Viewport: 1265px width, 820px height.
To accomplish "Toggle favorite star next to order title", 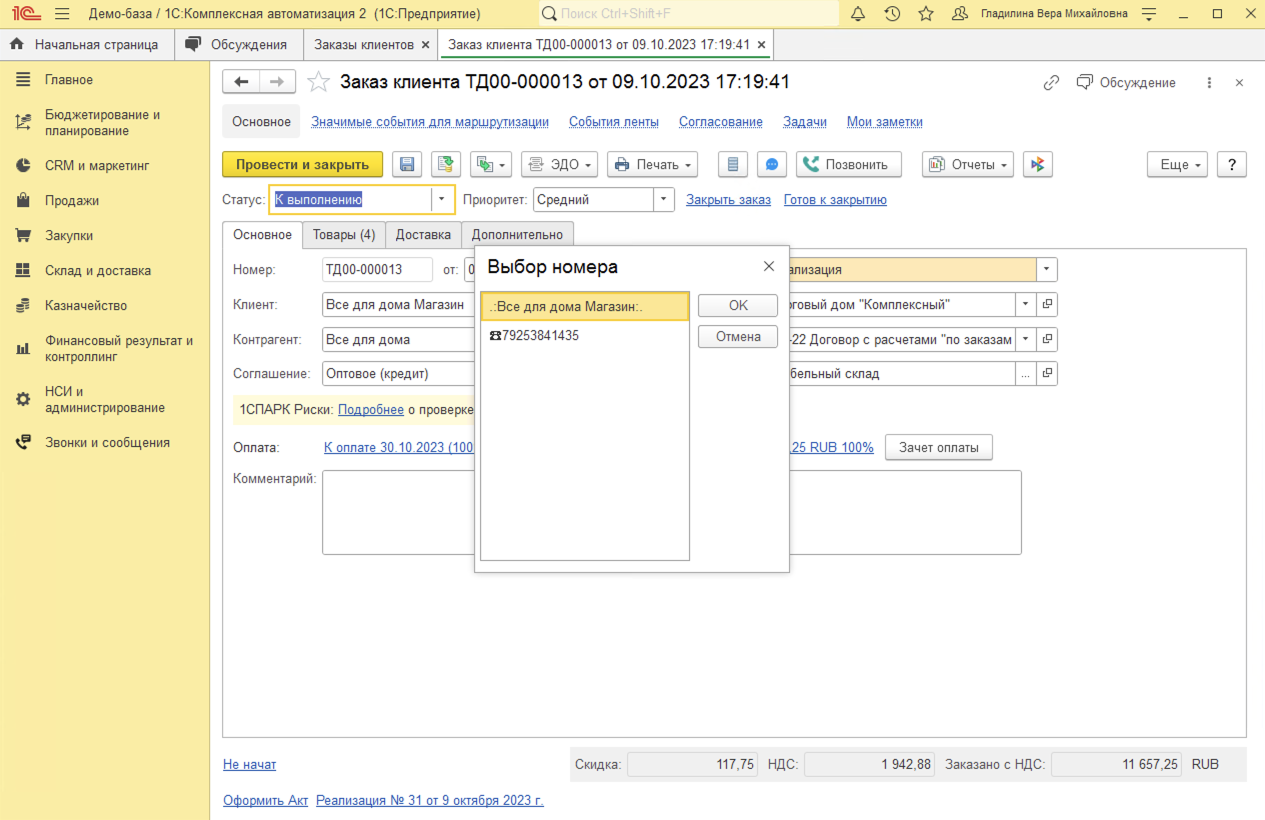I will 318,82.
